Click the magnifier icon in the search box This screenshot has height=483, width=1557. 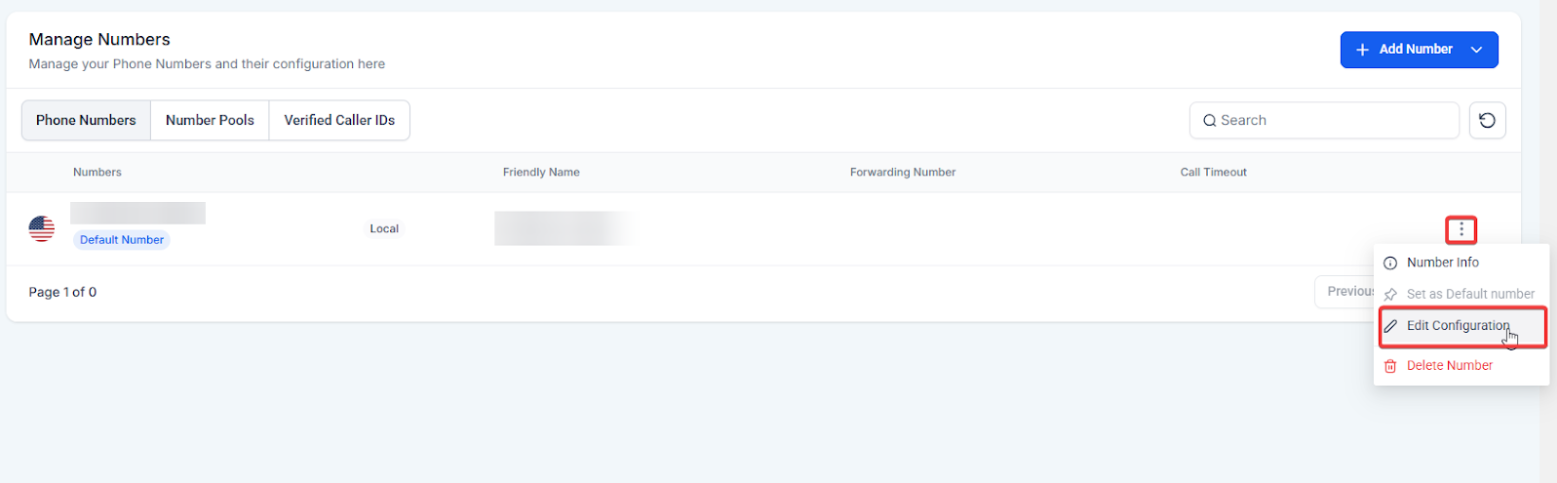(x=1209, y=121)
